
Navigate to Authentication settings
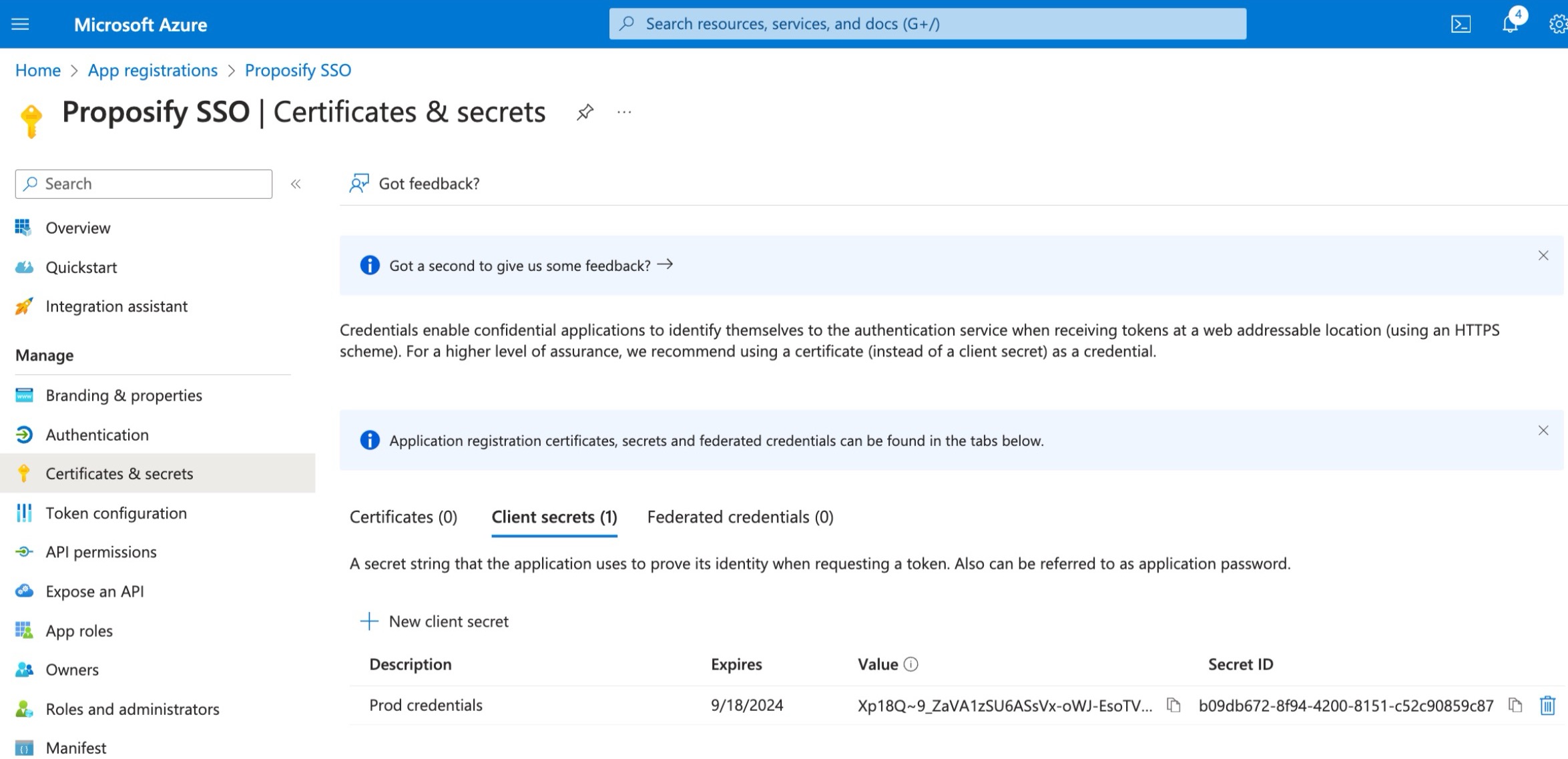pos(97,435)
